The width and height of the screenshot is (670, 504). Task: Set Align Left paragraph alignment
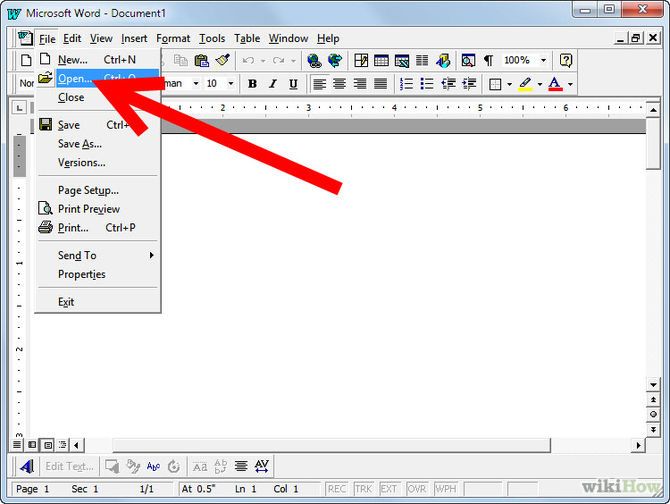pyautogui.click(x=319, y=83)
